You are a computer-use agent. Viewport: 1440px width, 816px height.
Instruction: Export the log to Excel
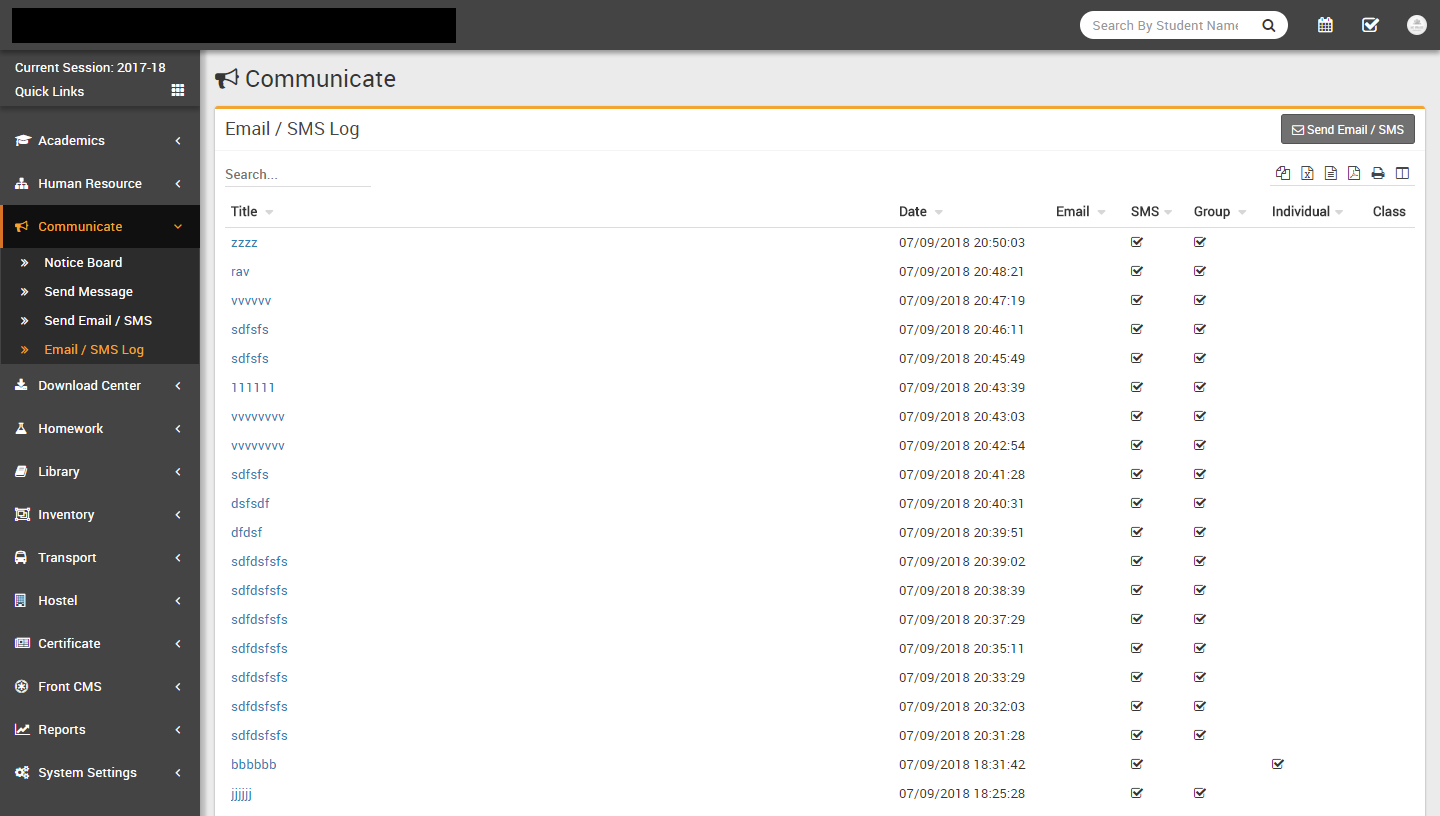(x=1307, y=174)
